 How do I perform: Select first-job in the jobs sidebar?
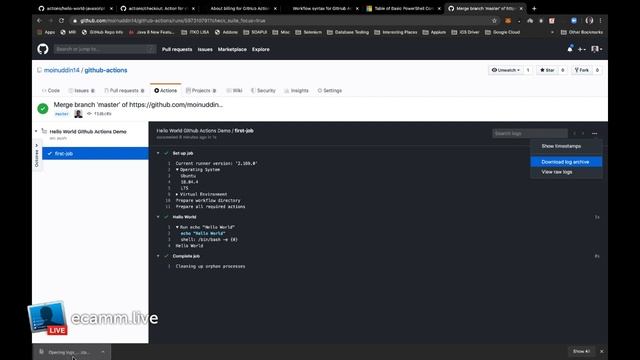click(95, 153)
